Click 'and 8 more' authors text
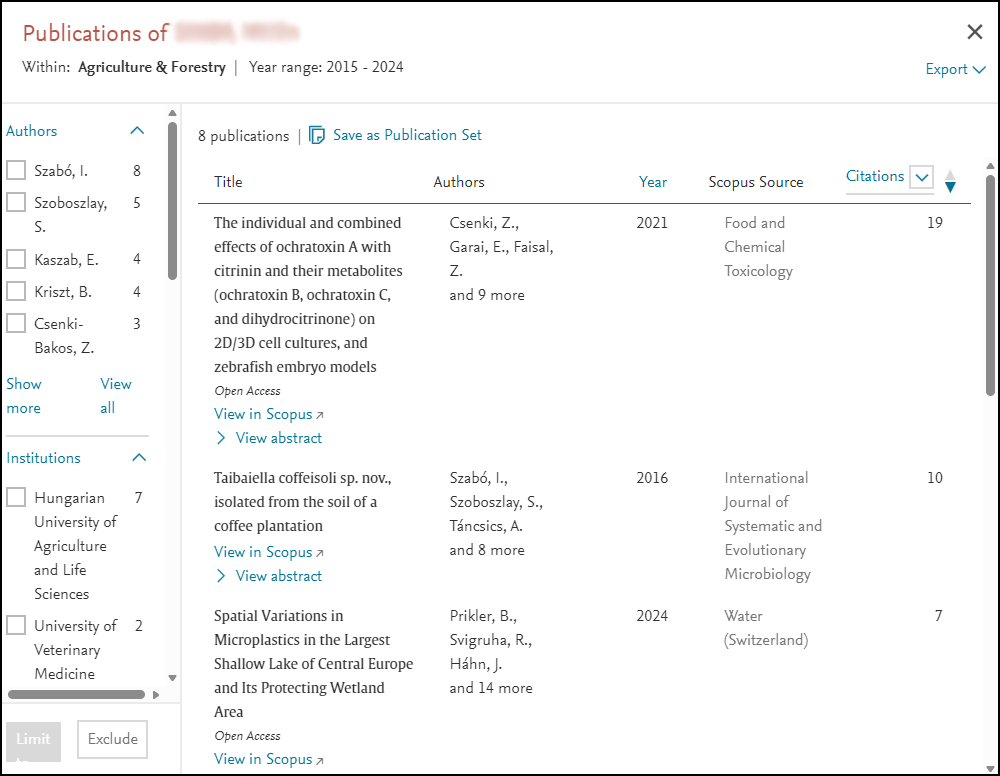Image resolution: width=1000 pixels, height=776 pixels. [487, 550]
